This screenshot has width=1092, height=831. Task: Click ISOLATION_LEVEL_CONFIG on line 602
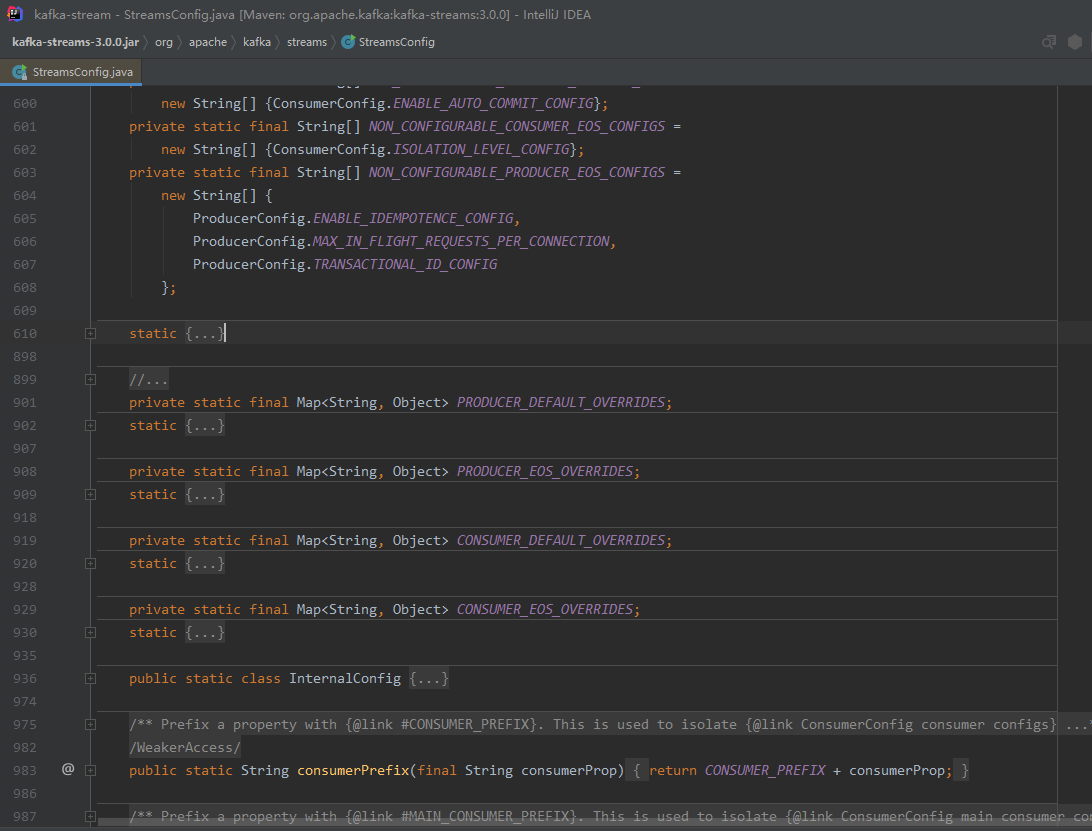click(481, 150)
